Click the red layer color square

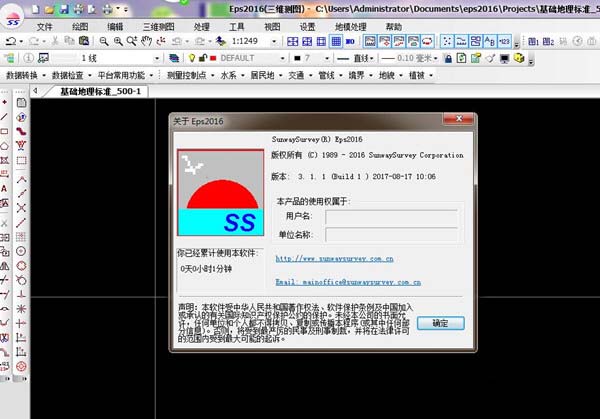coord(214,58)
